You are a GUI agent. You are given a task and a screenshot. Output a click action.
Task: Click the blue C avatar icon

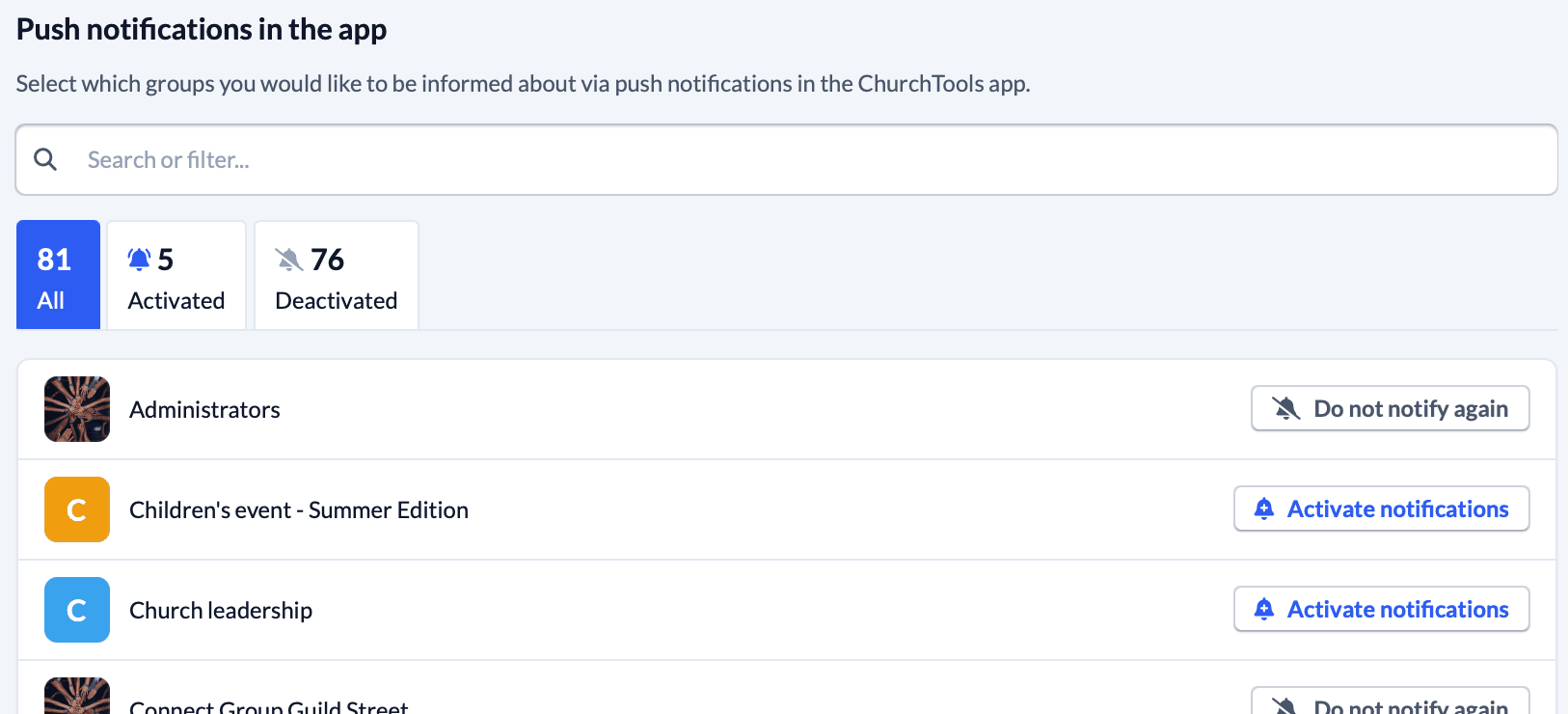77,610
